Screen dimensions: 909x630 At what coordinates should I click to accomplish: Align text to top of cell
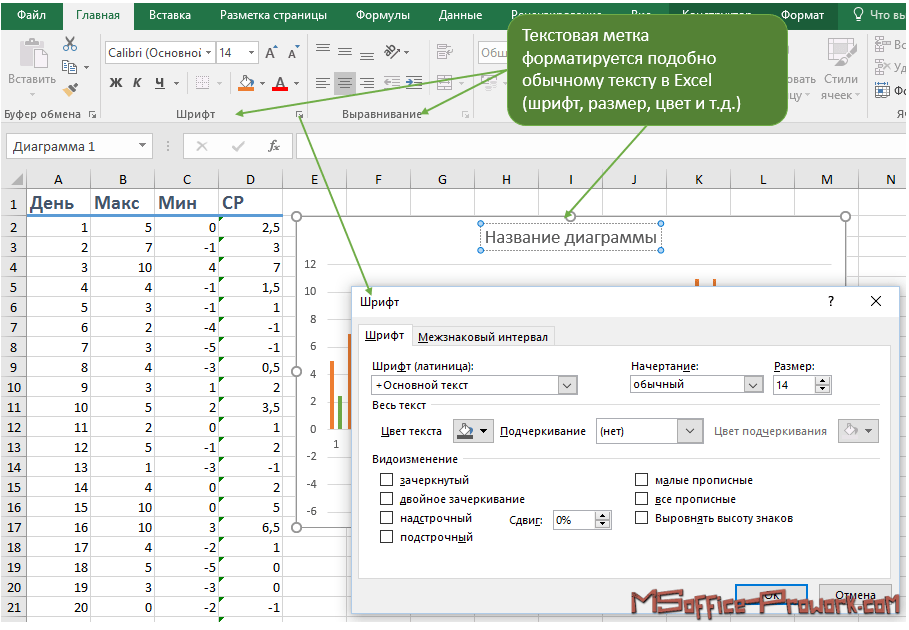pyautogui.click(x=323, y=50)
